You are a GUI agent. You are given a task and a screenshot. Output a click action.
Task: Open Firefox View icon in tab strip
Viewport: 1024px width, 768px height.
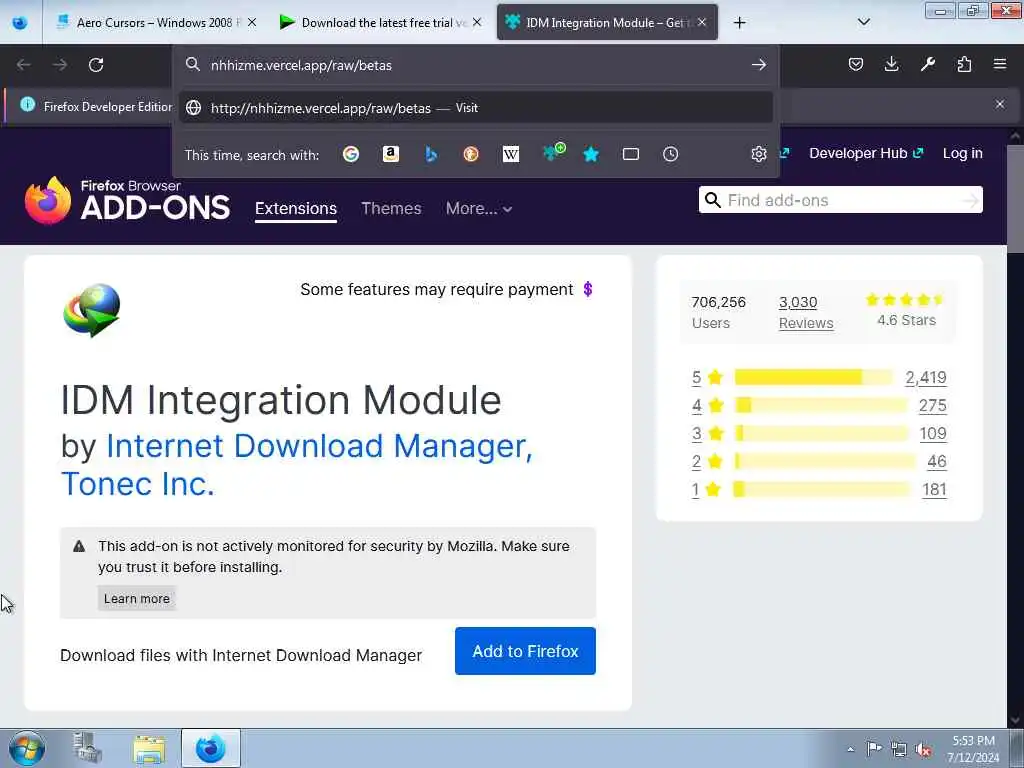(20, 23)
